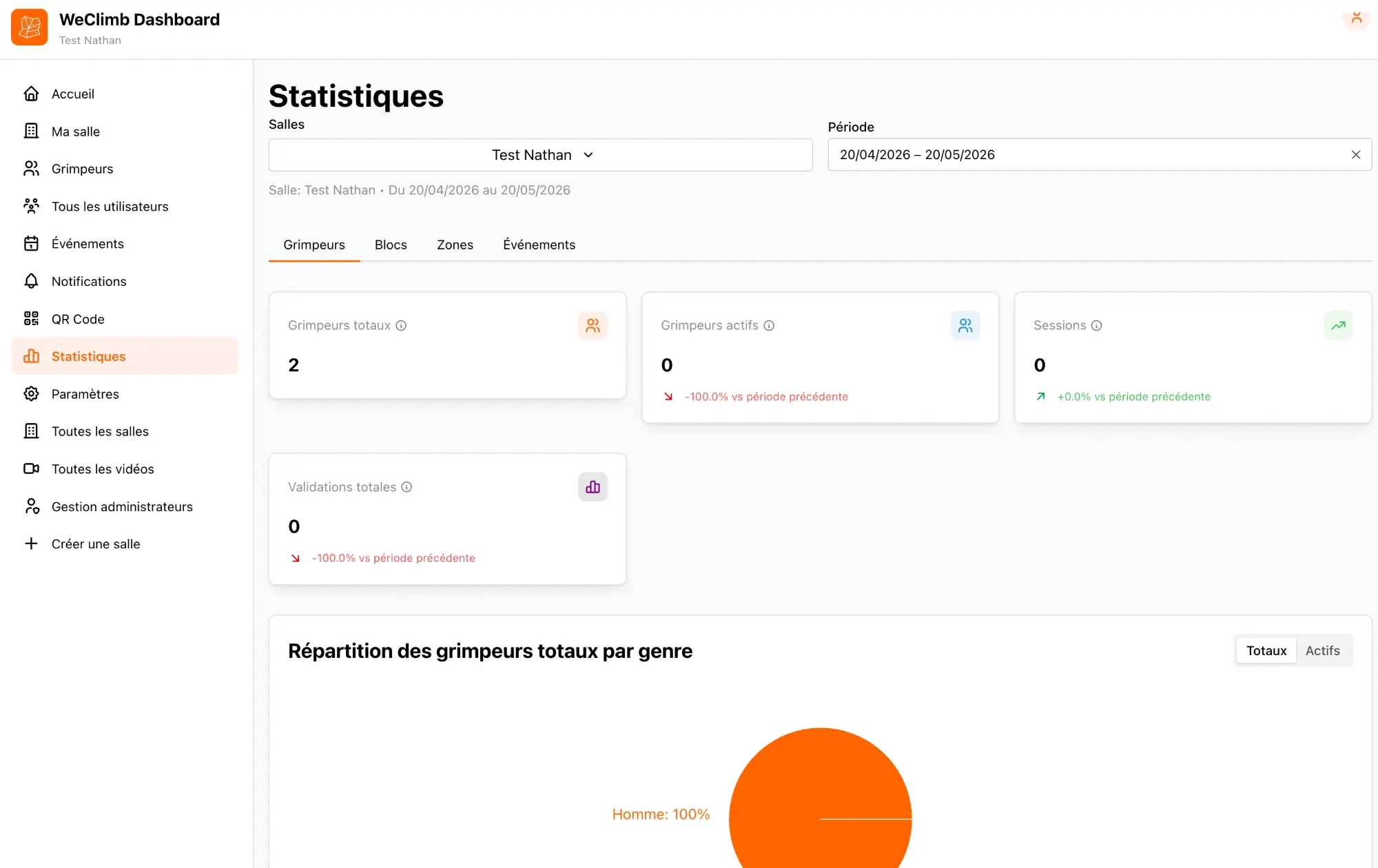Click the Toutes les vidéos camera icon
Image resolution: width=1378 pixels, height=868 pixels.
pyautogui.click(x=31, y=469)
